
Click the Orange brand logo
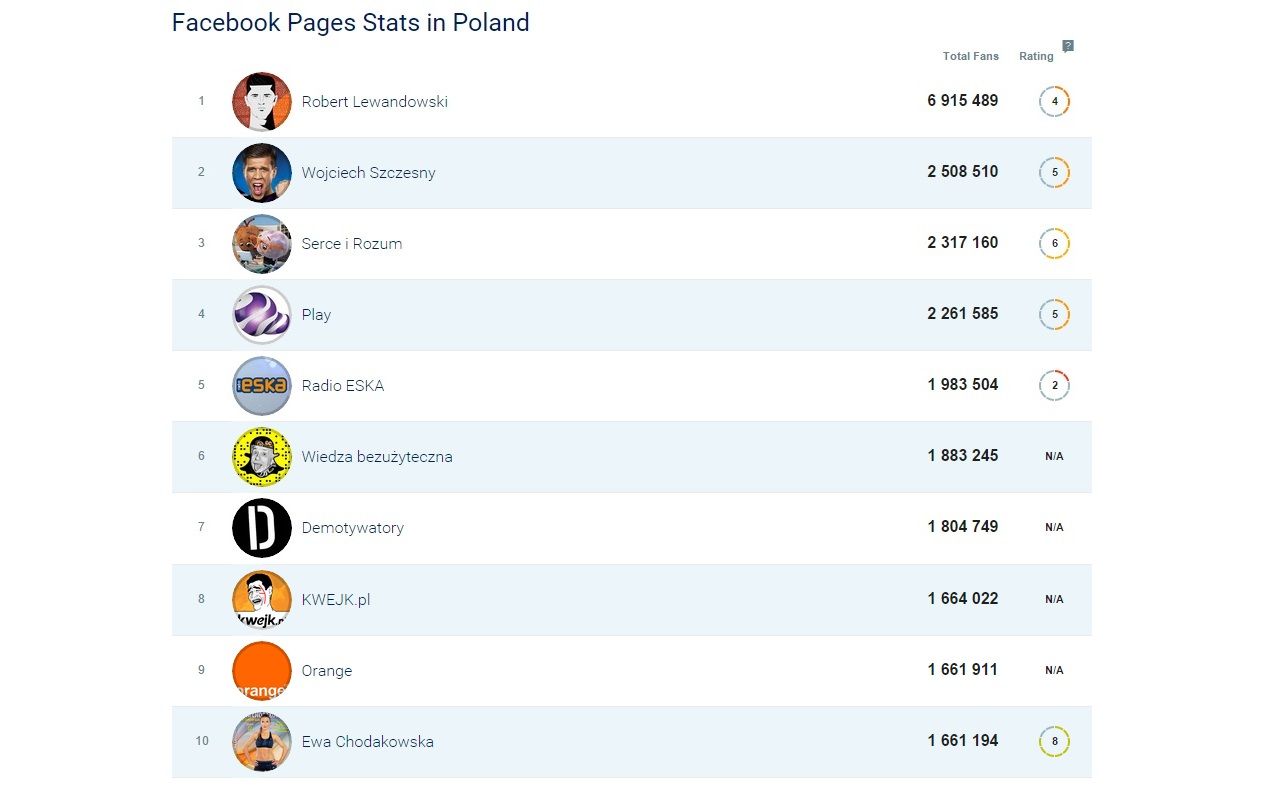tap(262, 670)
